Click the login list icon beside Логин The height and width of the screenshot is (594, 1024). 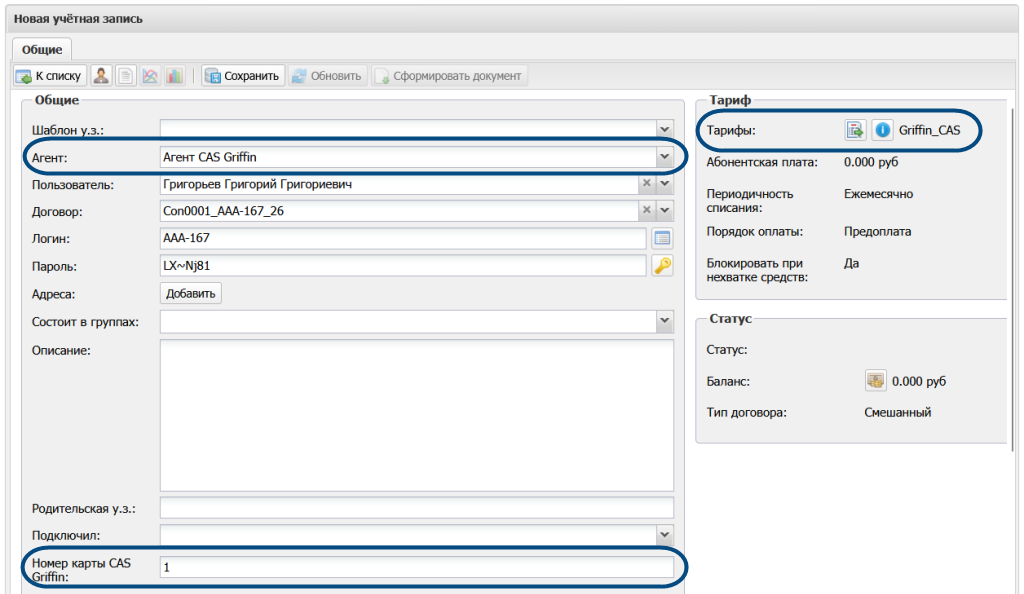662,238
